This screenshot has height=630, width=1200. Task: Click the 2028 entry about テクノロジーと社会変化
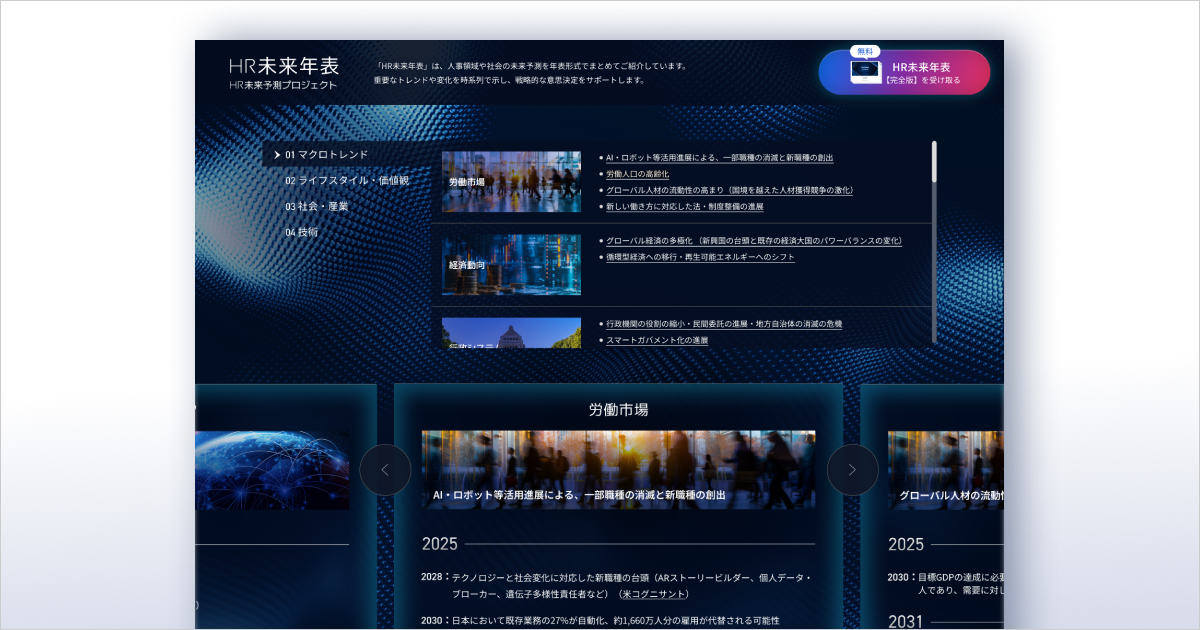[x=616, y=586]
